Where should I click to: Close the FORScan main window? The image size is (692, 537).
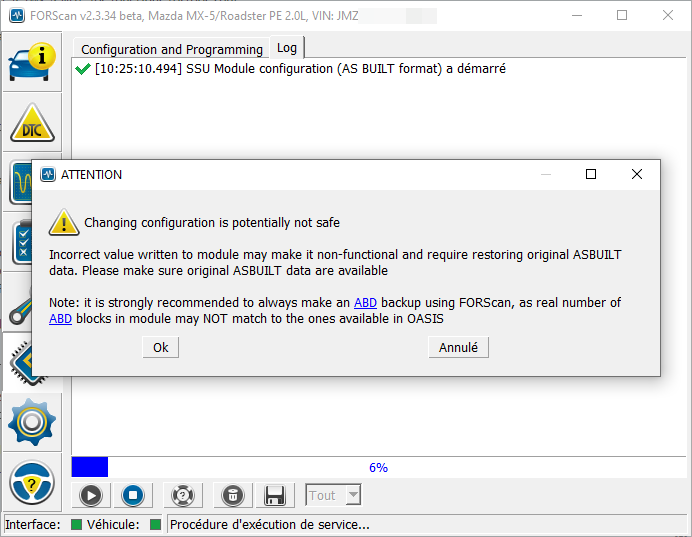668,15
